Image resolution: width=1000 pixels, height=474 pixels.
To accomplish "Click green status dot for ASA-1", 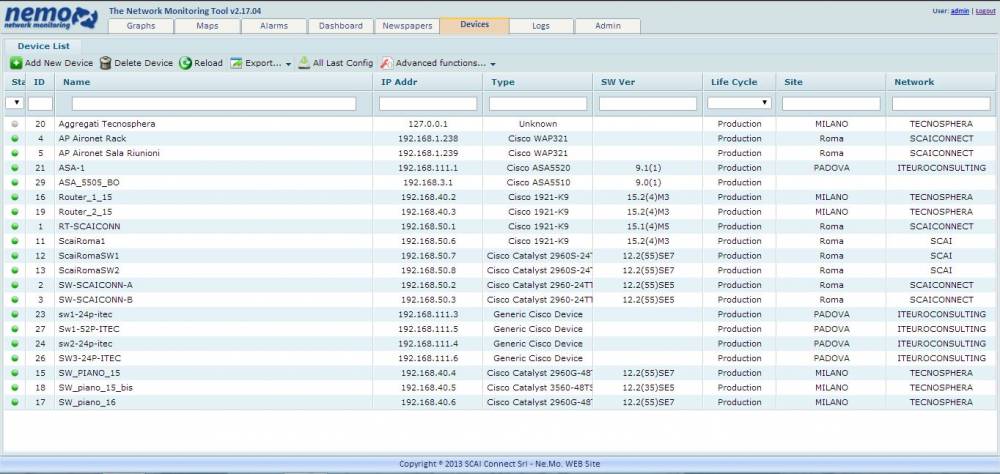I will tap(15, 168).
